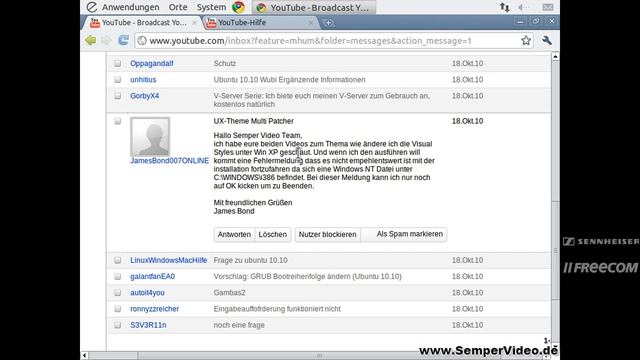Open GorbyX4 user profile link
Screen dimensions: 640x360
coord(144,96)
